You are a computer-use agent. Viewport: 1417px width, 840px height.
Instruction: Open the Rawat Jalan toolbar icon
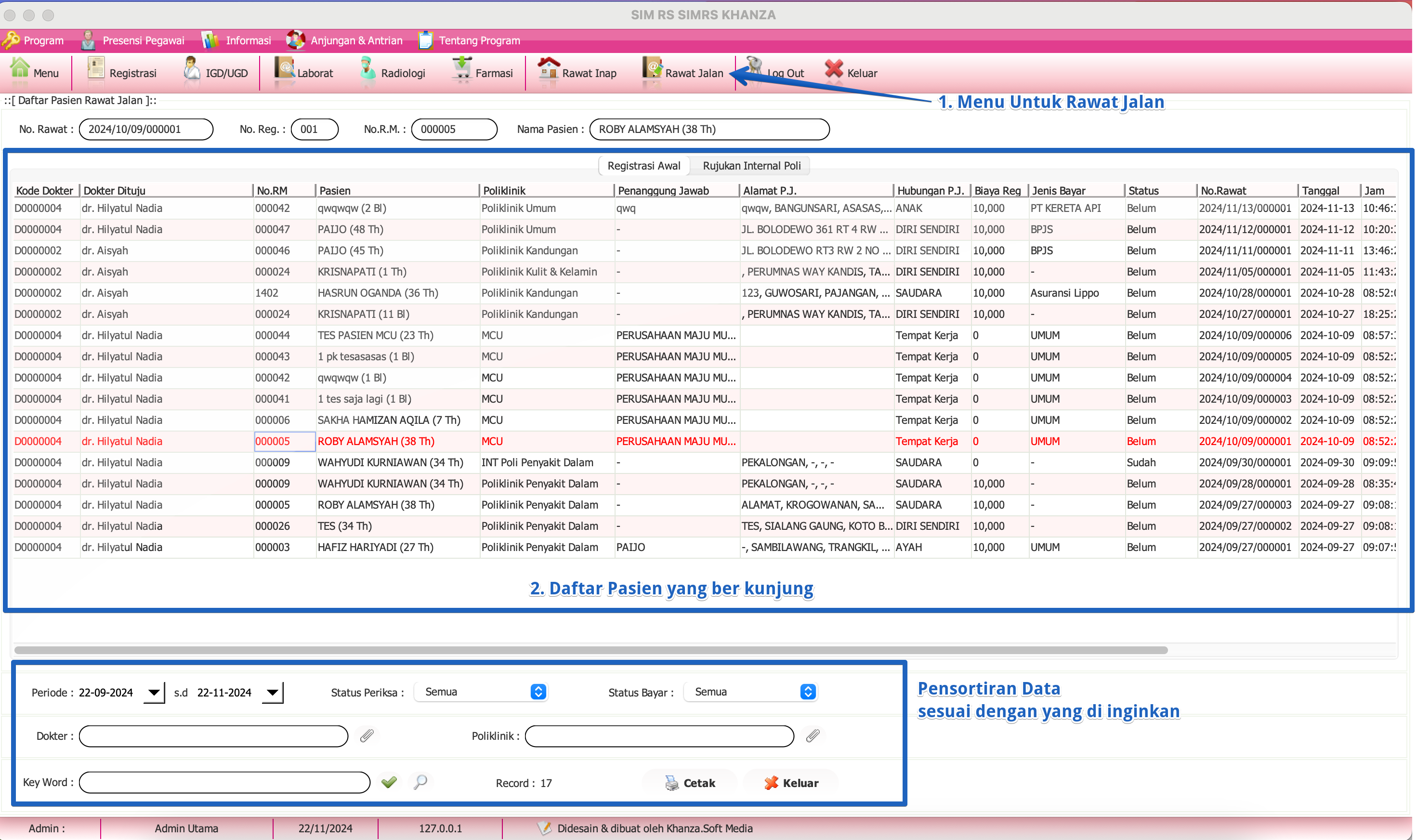(x=653, y=68)
